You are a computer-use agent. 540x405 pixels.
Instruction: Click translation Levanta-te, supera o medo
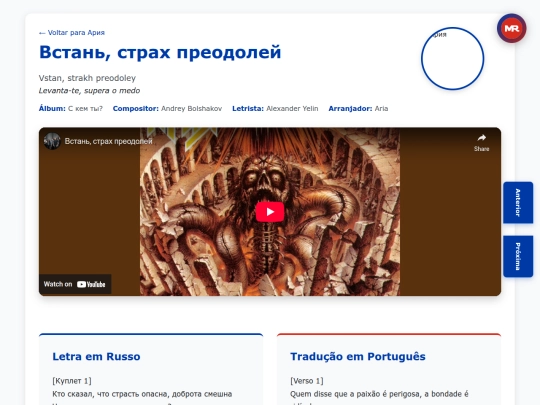[89, 91]
